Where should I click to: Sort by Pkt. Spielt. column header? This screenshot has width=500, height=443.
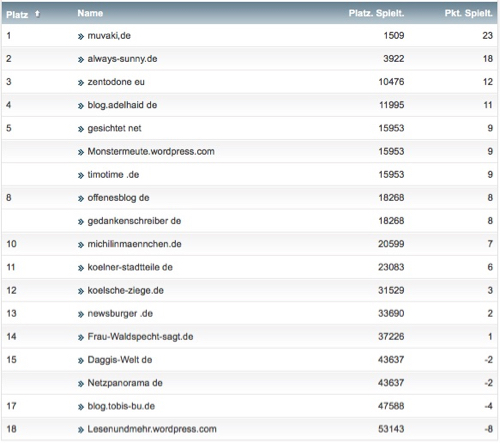[468, 13]
